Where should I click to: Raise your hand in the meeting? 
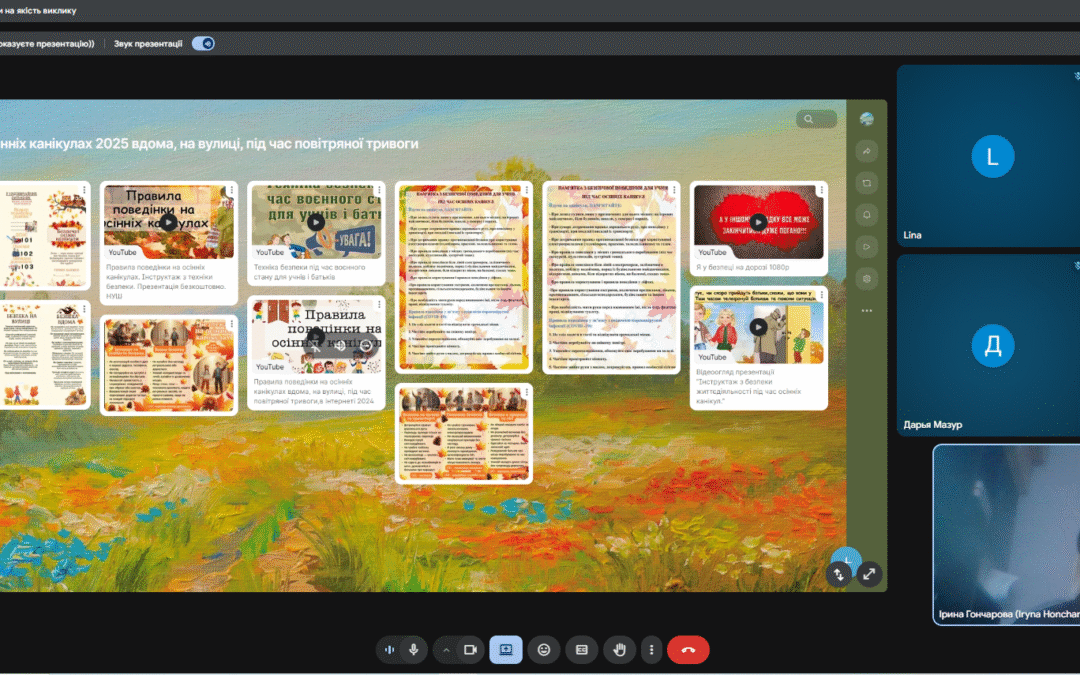(x=619, y=650)
